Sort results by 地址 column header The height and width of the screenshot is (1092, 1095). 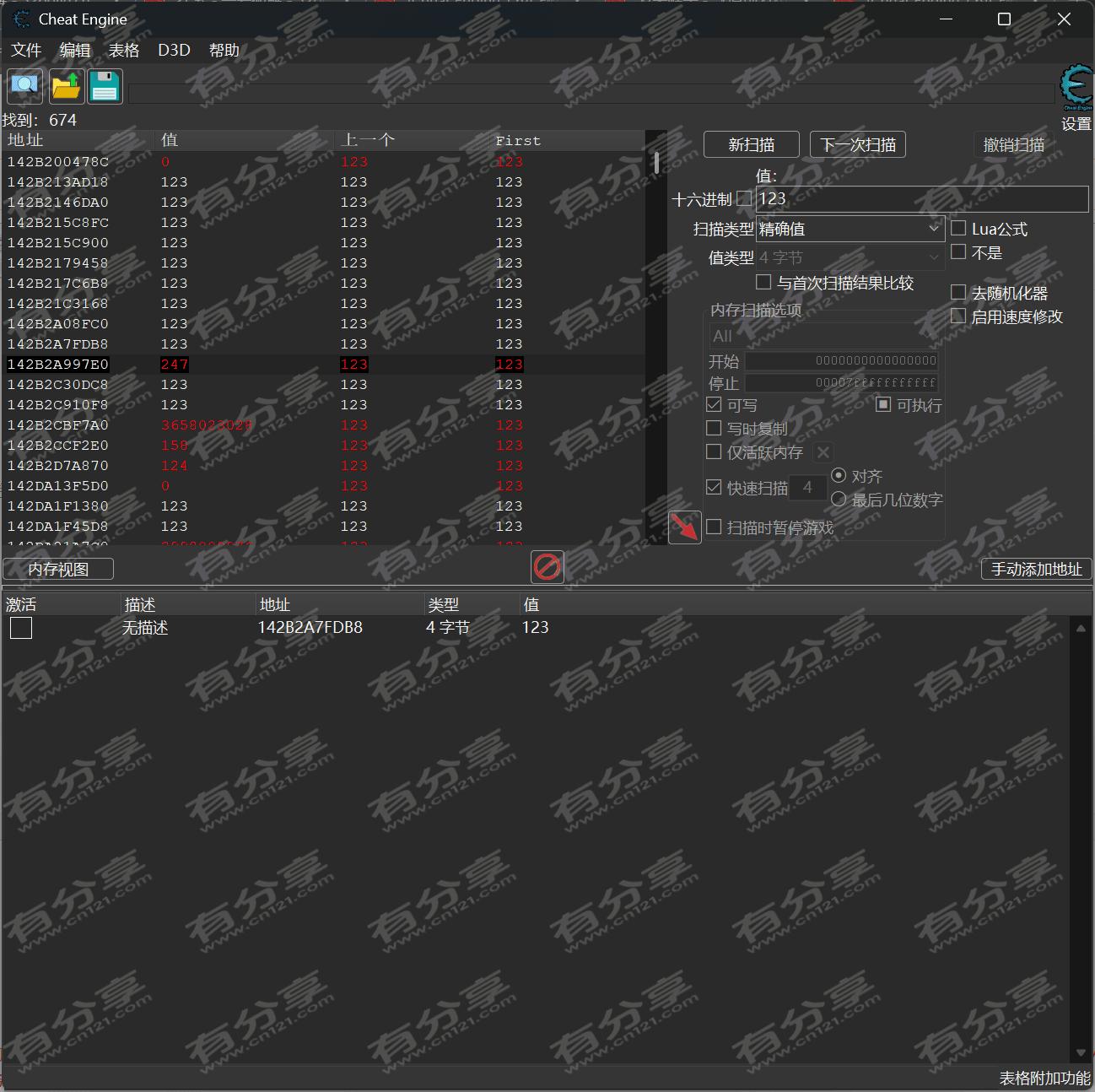(79, 140)
